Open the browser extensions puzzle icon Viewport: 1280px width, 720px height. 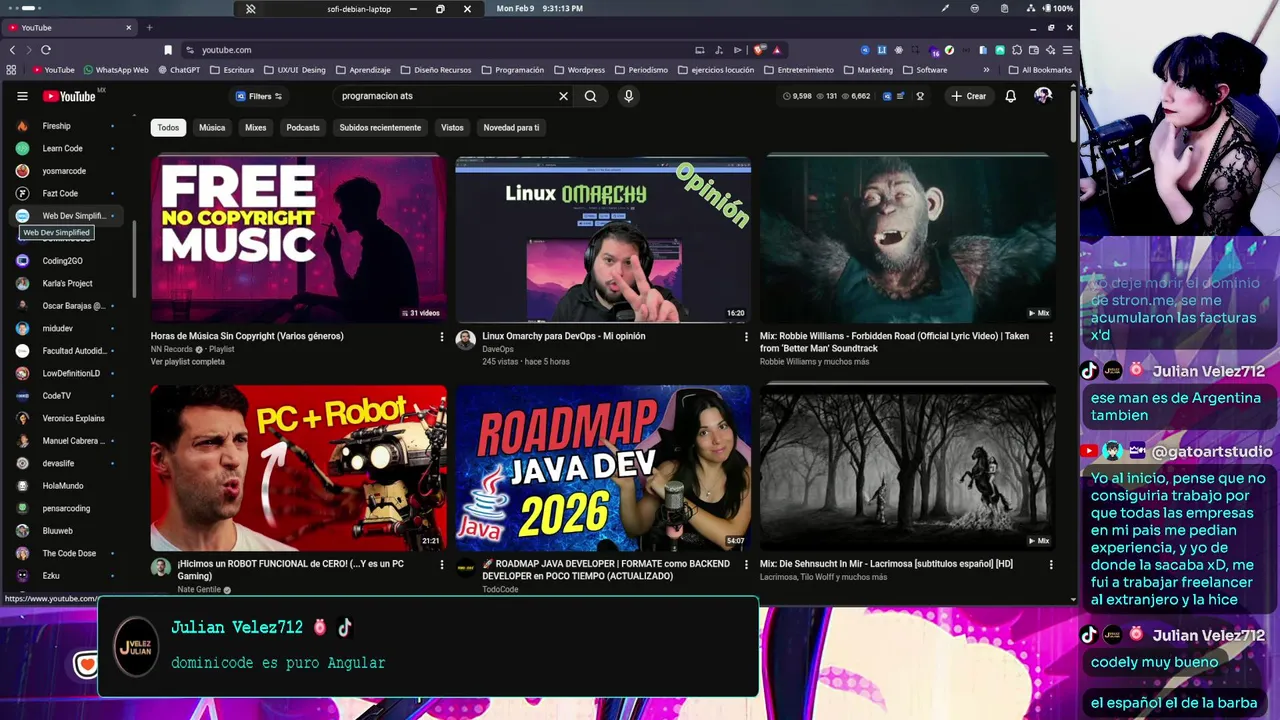tap(1017, 50)
